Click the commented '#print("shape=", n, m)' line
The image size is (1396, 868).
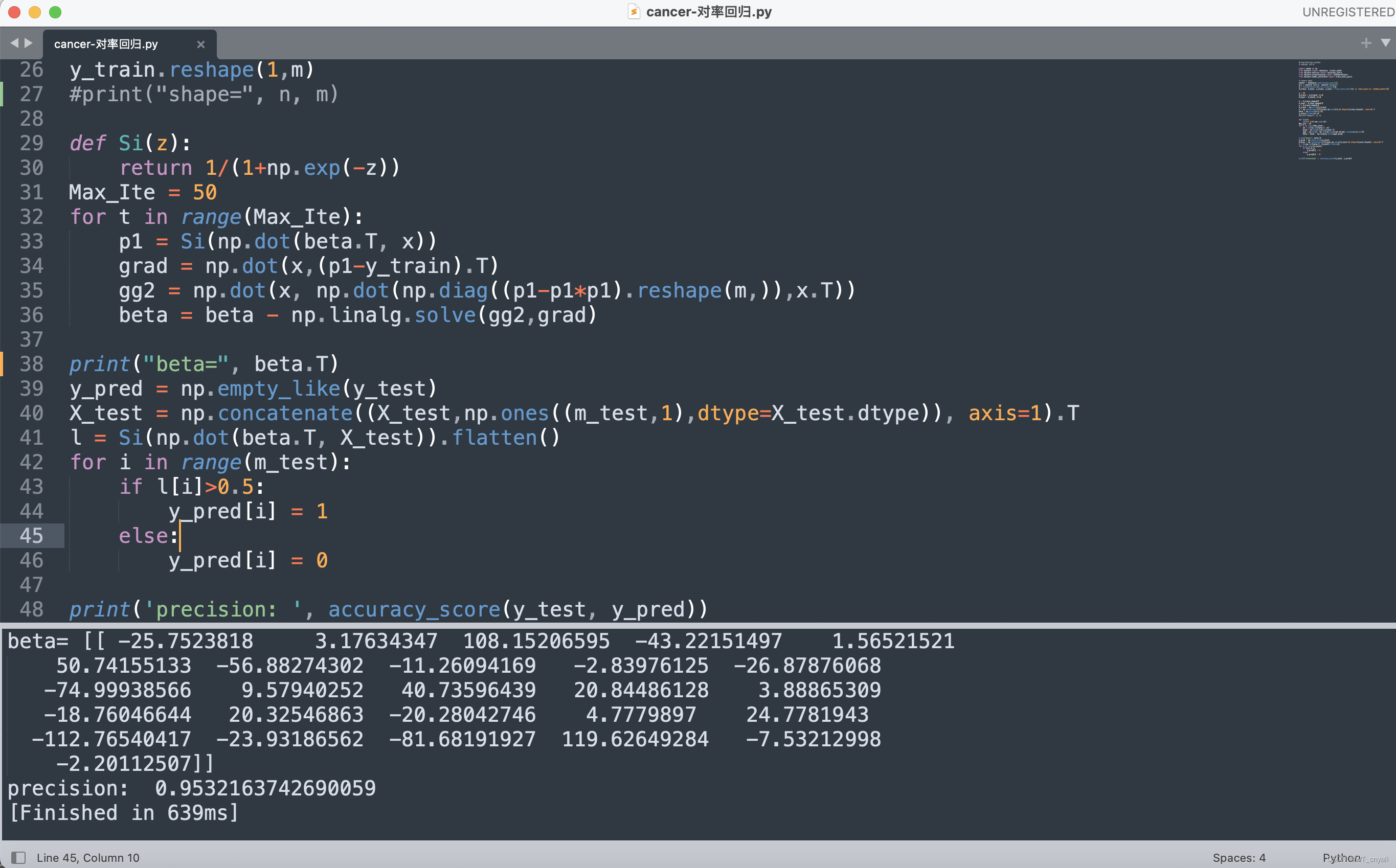[x=204, y=94]
